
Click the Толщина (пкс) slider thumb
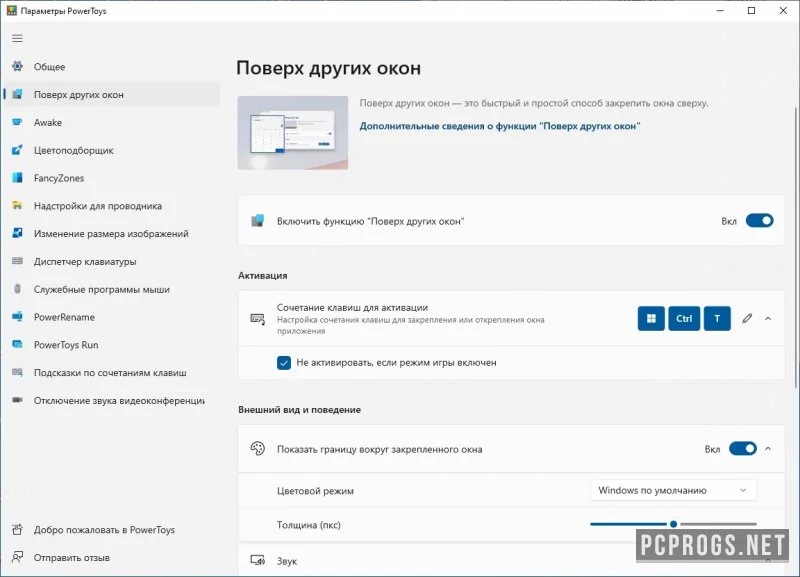click(673, 524)
